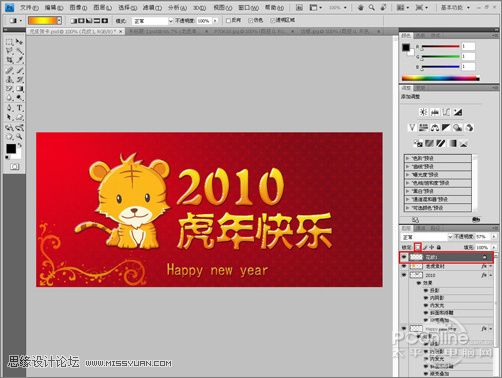Screen dimensions: 502x378
Task: Add a Levels adjustment
Action: click(435, 112)
